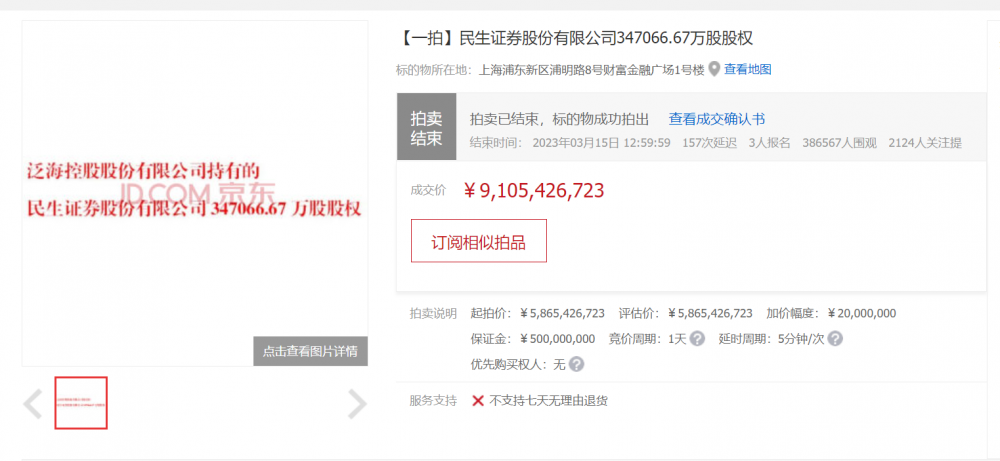
Task: Click help icon next to 竞价周期 1天
Action: (x=698, y=339)
